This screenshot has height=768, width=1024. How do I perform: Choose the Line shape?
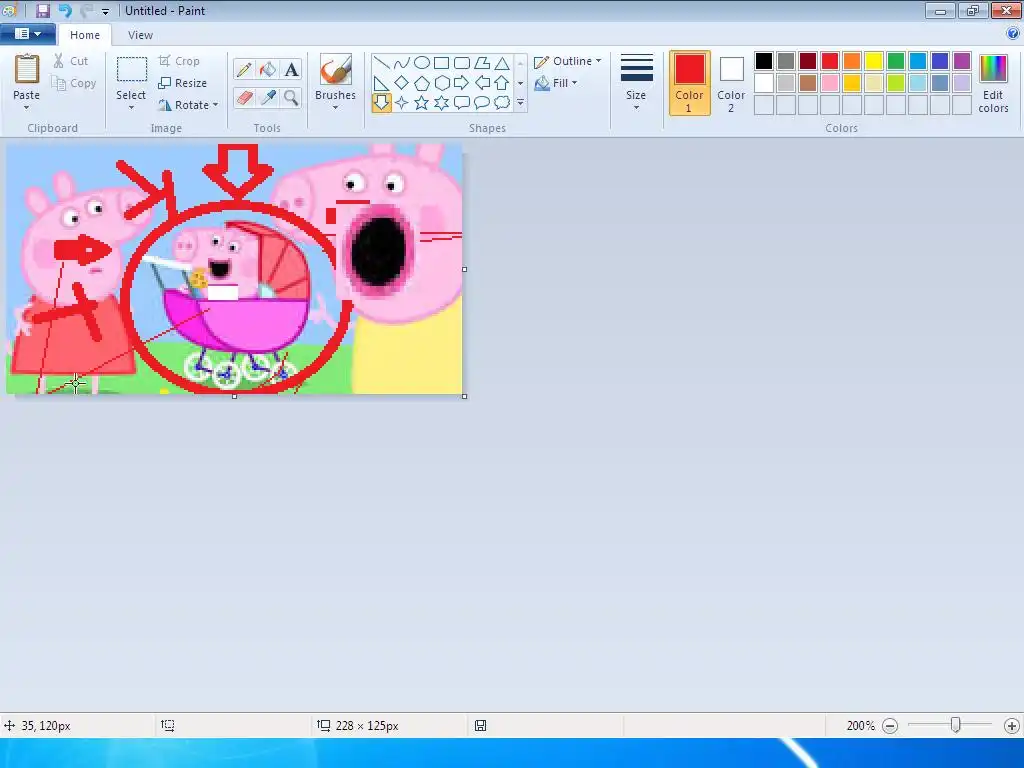point(382,63)
